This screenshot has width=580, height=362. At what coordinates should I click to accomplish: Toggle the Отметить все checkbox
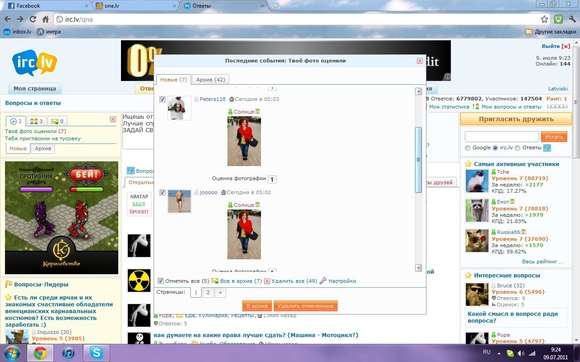point(161,281)
